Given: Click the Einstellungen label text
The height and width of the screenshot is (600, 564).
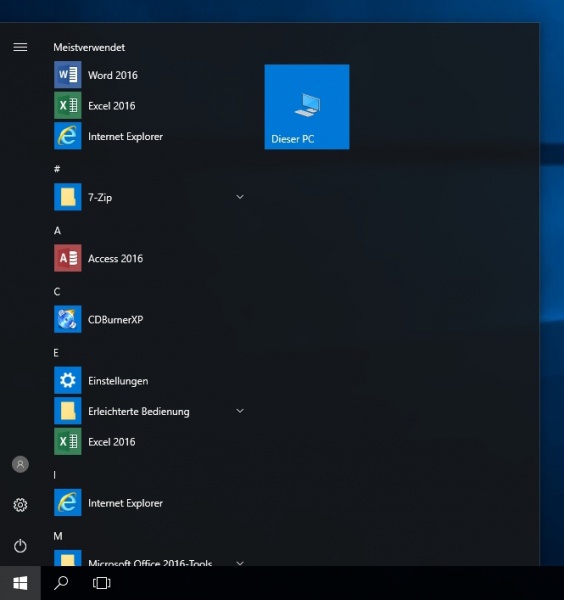Looking at the screenshot, I should (118, 381).
